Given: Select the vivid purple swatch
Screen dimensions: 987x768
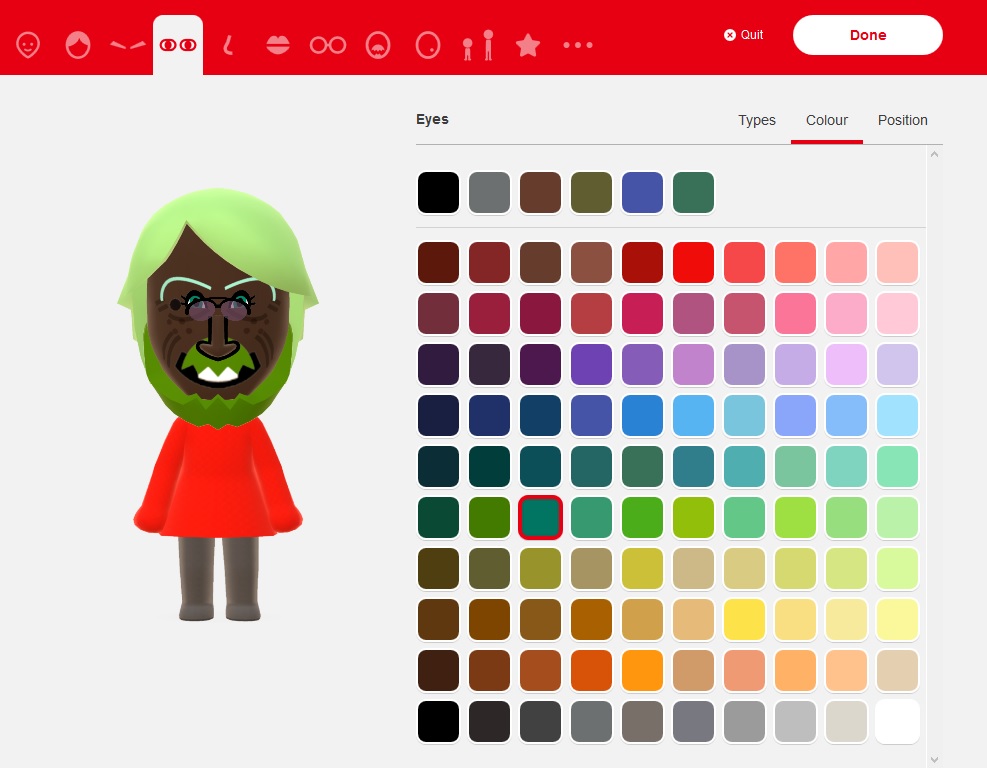Looking at the screenshot, I should coord(591,364).
